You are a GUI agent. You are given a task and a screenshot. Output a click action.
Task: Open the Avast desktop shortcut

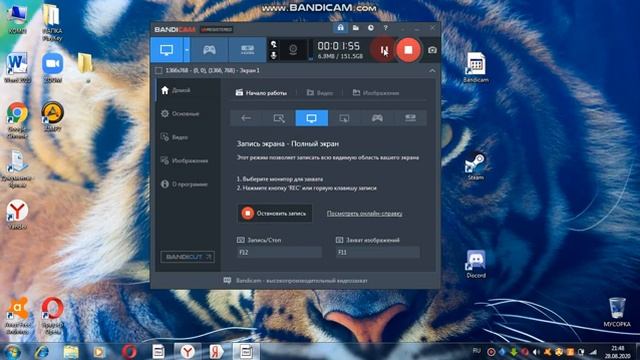pyautogui.click(x=17, y=315)
